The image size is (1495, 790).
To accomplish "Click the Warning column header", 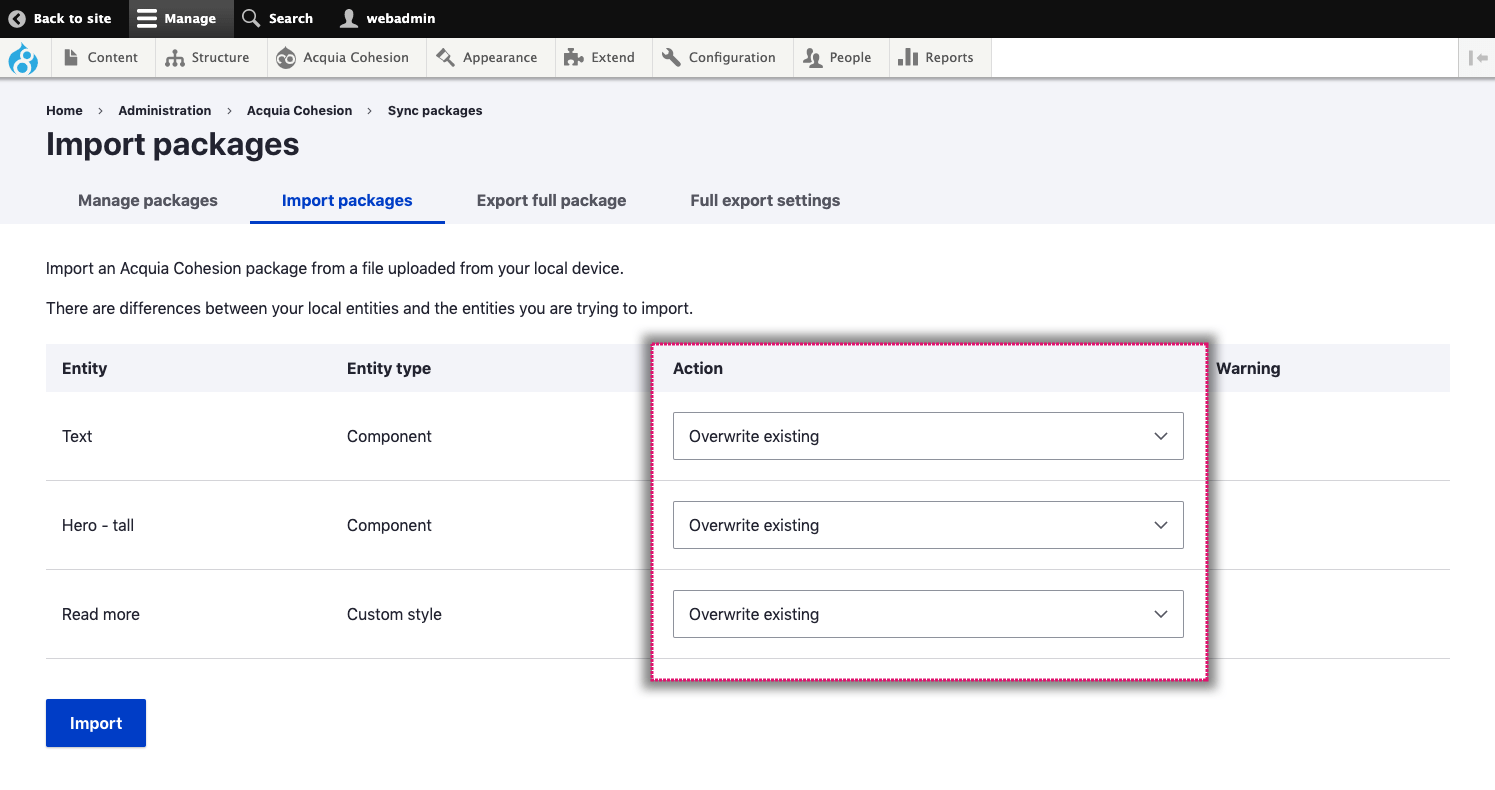I will 1248,368.
